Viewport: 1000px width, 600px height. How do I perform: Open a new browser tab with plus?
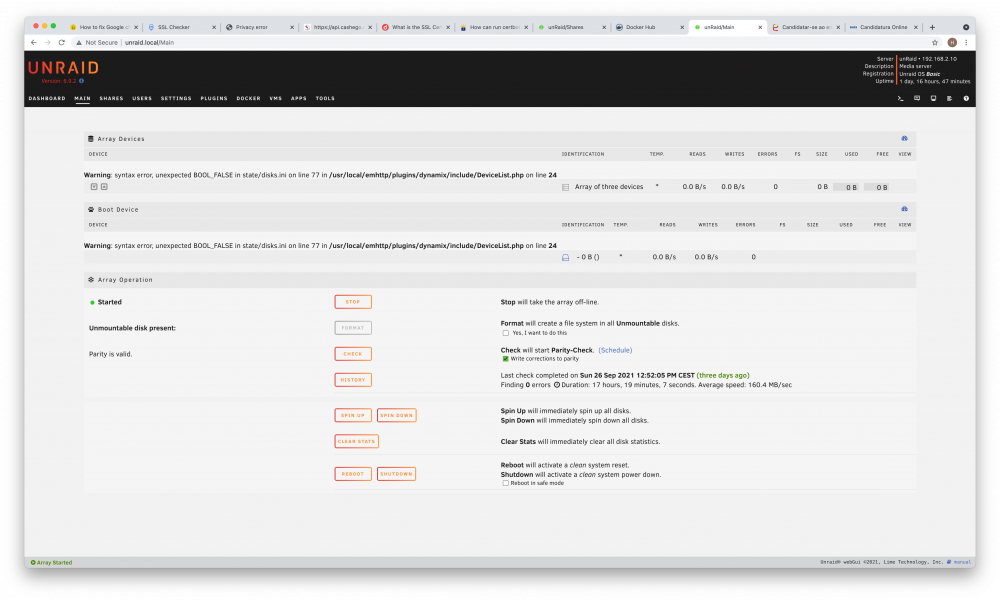pos(932,27)
